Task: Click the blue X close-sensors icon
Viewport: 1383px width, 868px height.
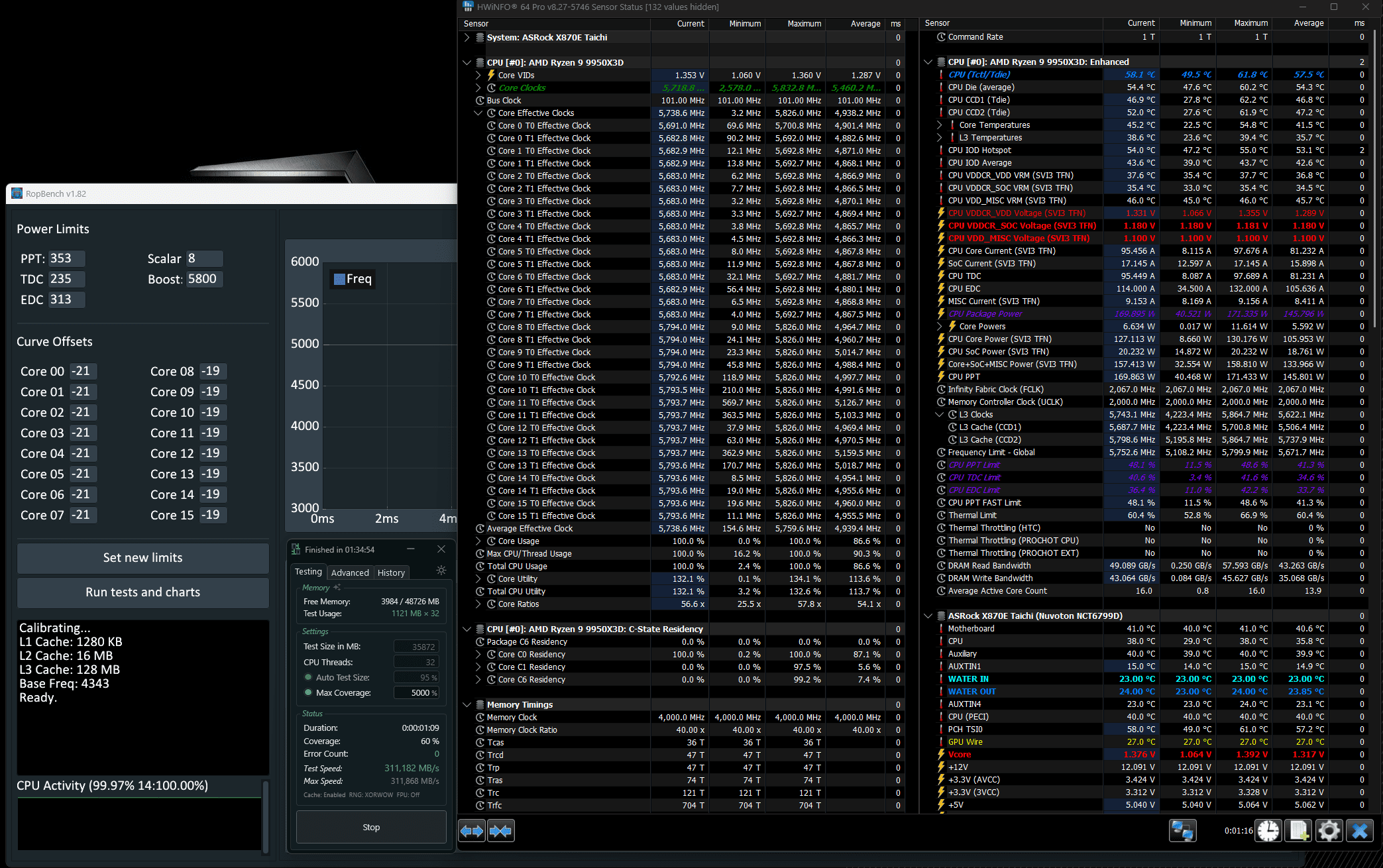Action: click(x=1360, y=830)
